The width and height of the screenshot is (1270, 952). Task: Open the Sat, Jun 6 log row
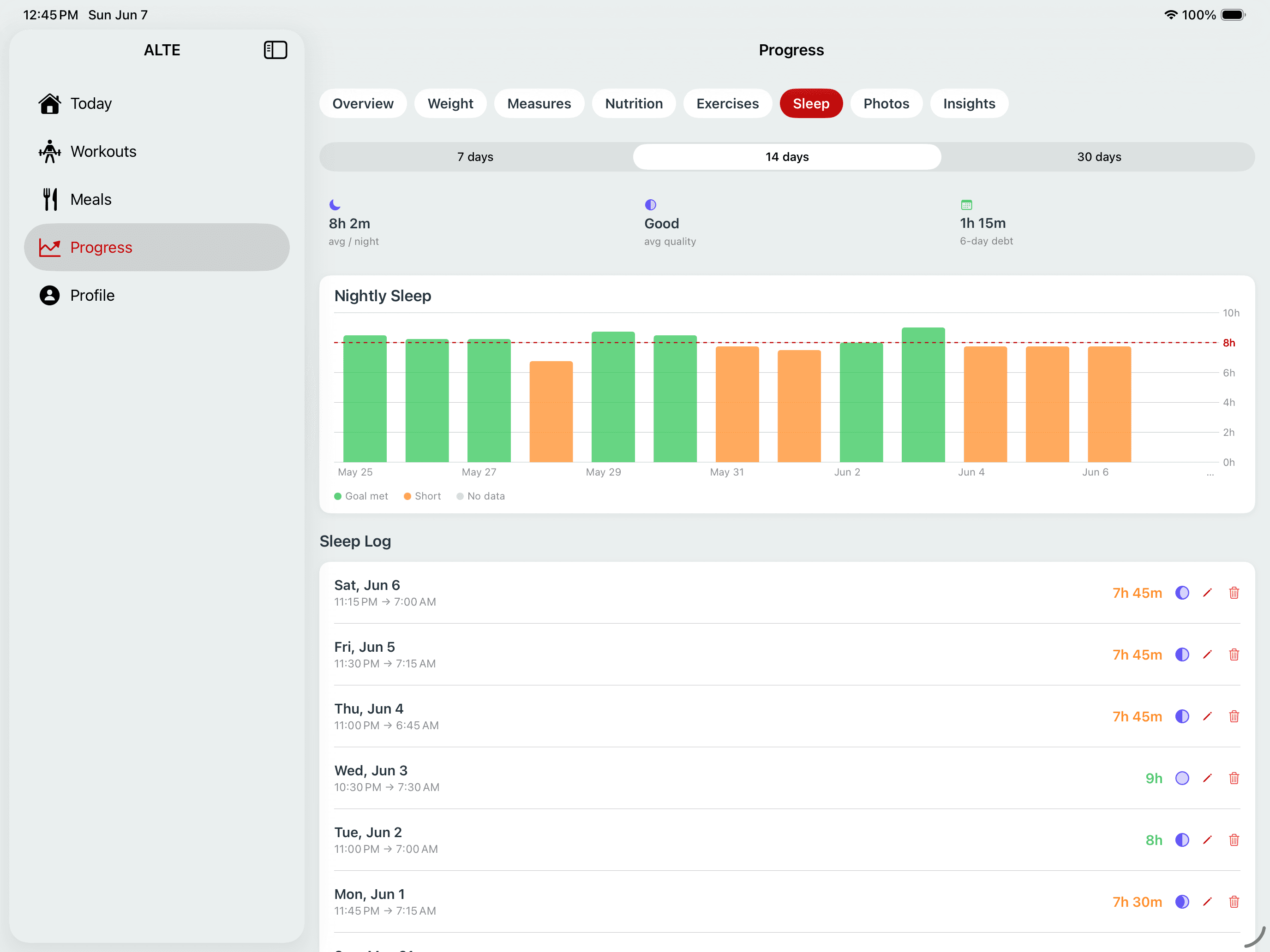[x=786, y=593]
